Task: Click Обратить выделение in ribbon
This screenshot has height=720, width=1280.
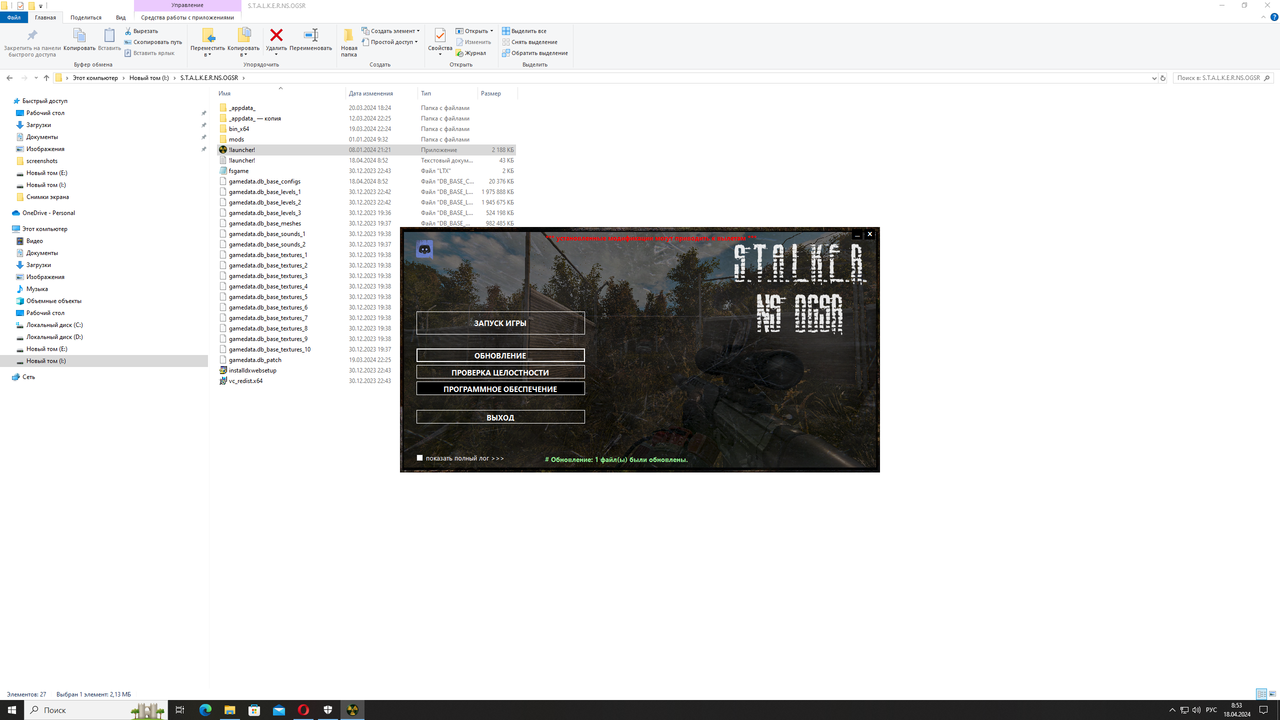Action: (534, 53)
